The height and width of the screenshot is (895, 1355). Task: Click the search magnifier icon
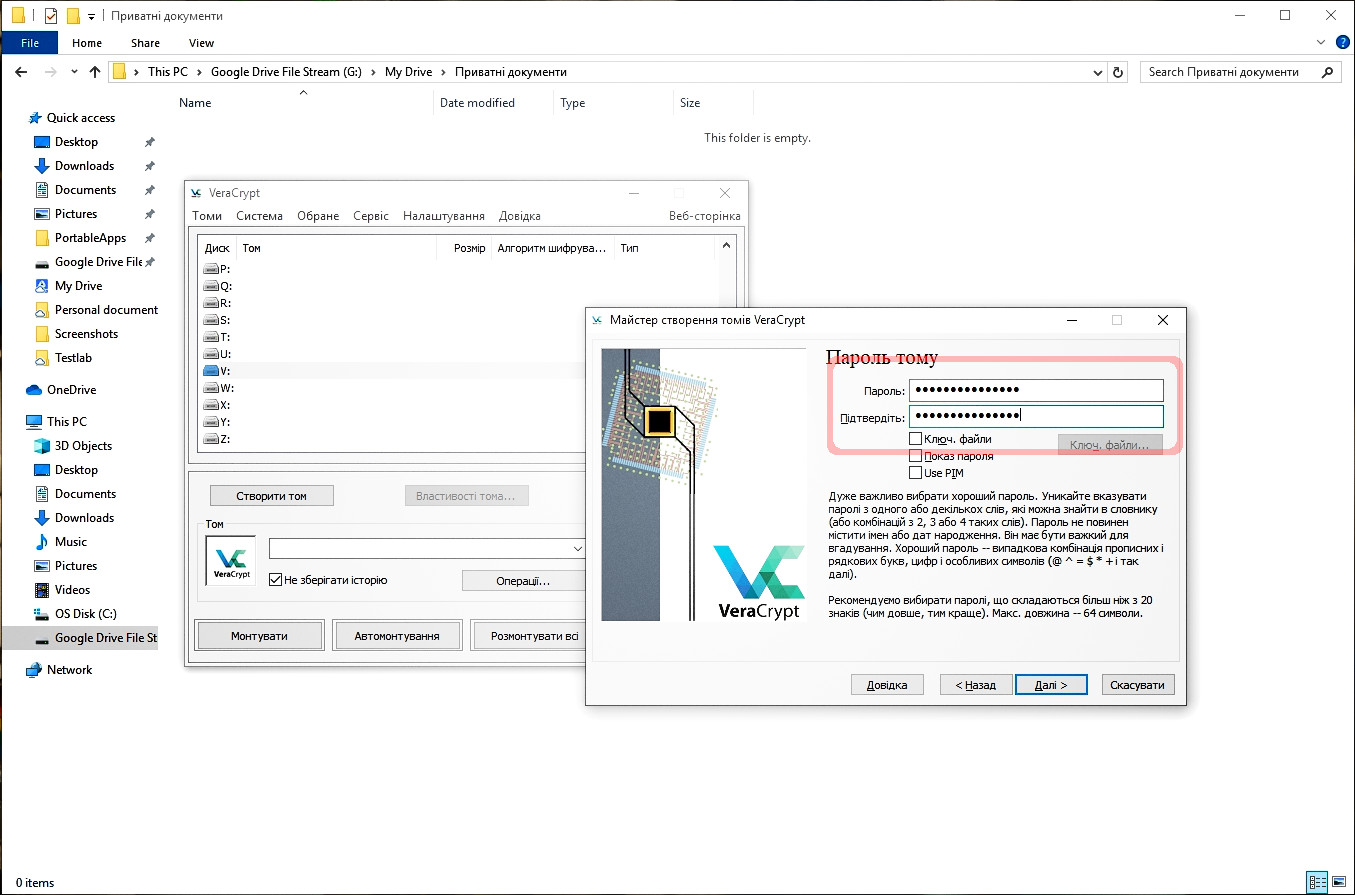click(1328, 72)
